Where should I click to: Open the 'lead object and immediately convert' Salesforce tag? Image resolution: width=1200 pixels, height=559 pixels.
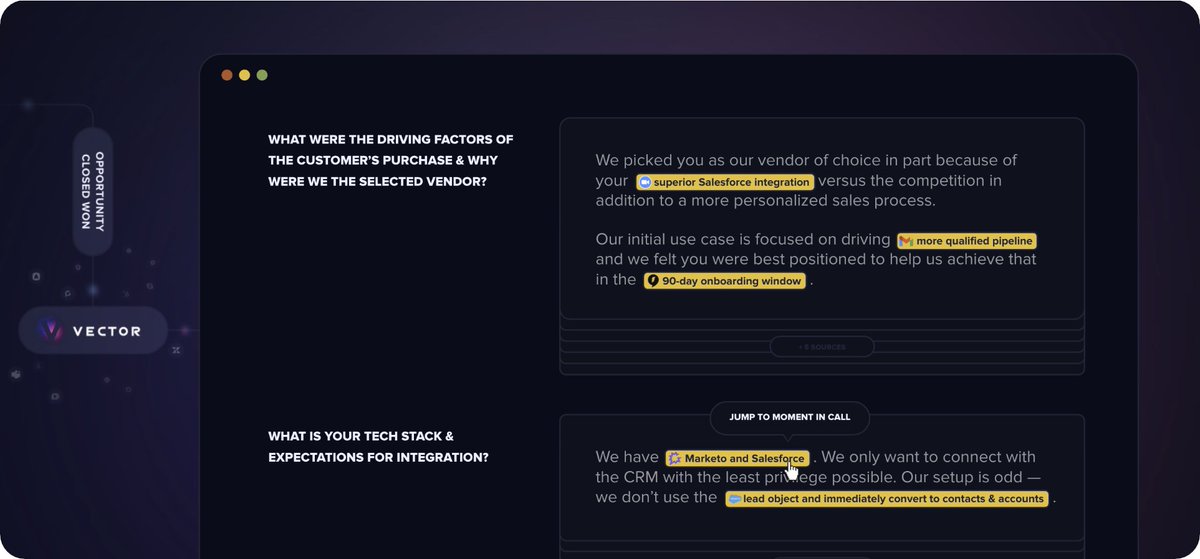coord(887,498)
